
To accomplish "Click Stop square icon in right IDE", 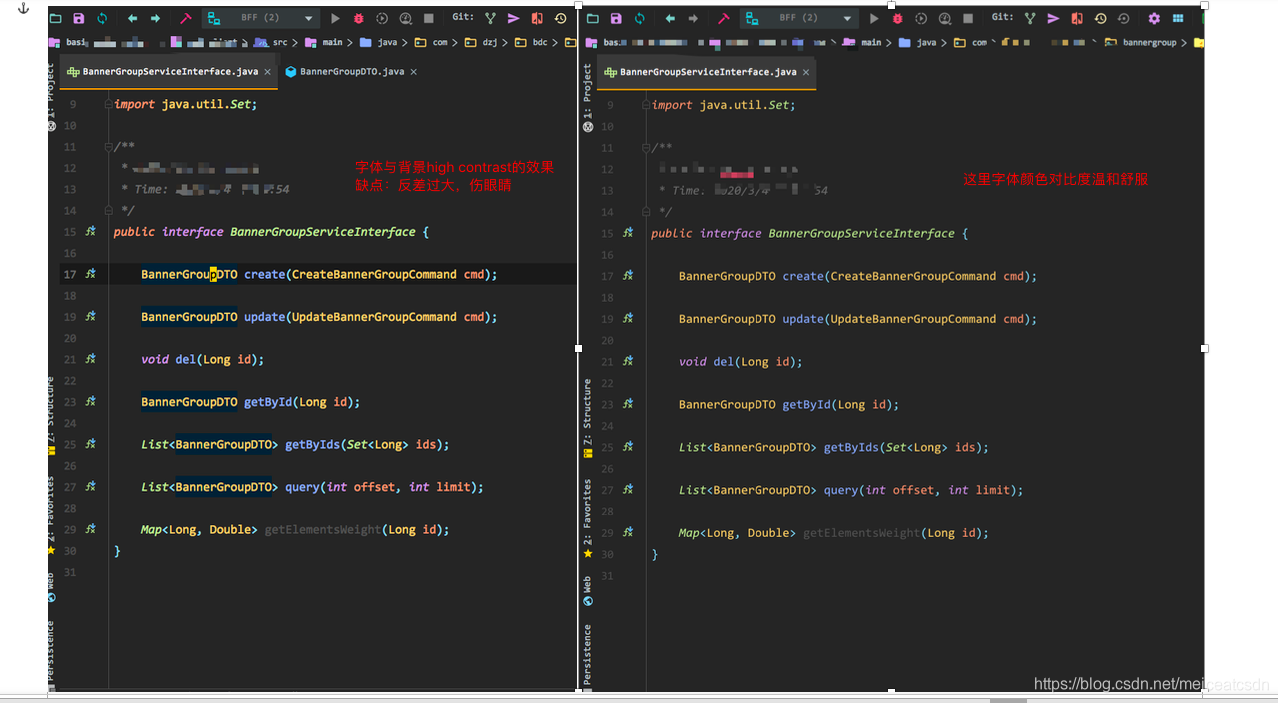I will [967, 18].
